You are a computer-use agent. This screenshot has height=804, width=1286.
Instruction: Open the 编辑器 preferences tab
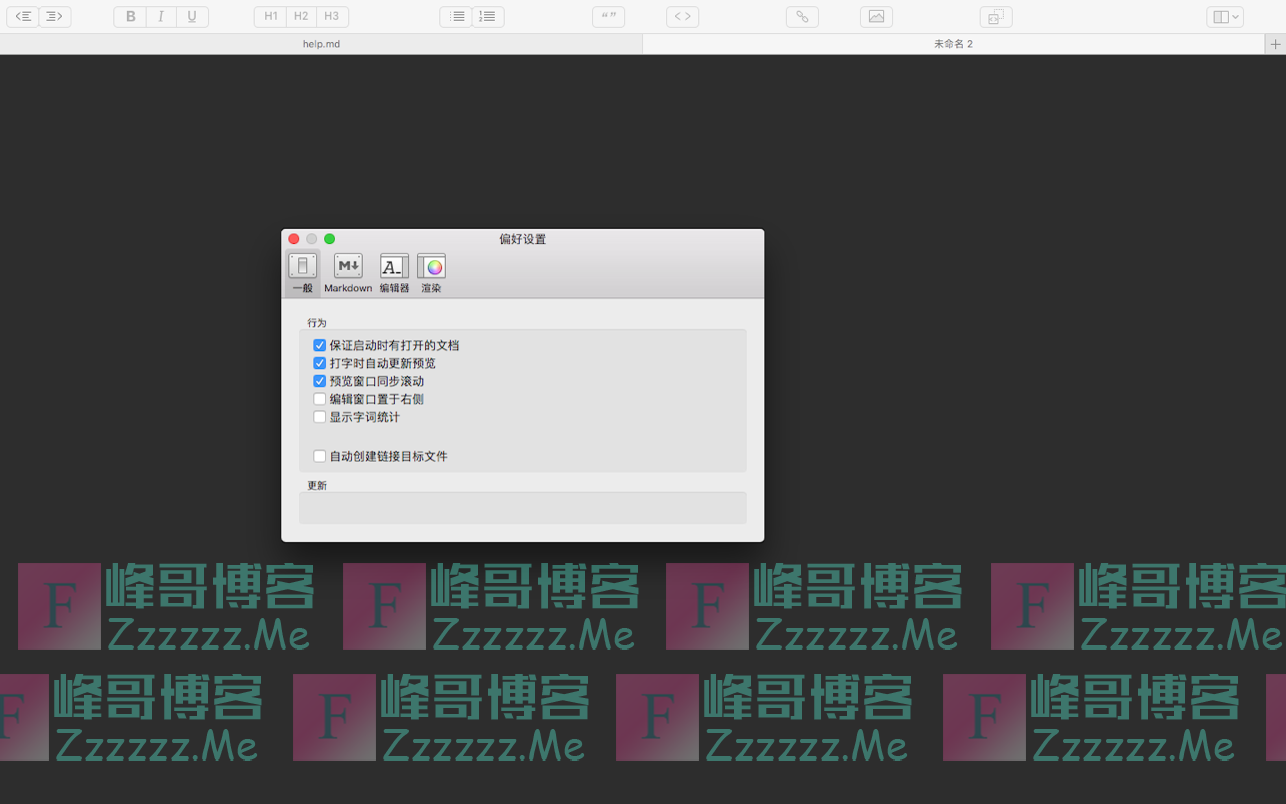(394, 273)
